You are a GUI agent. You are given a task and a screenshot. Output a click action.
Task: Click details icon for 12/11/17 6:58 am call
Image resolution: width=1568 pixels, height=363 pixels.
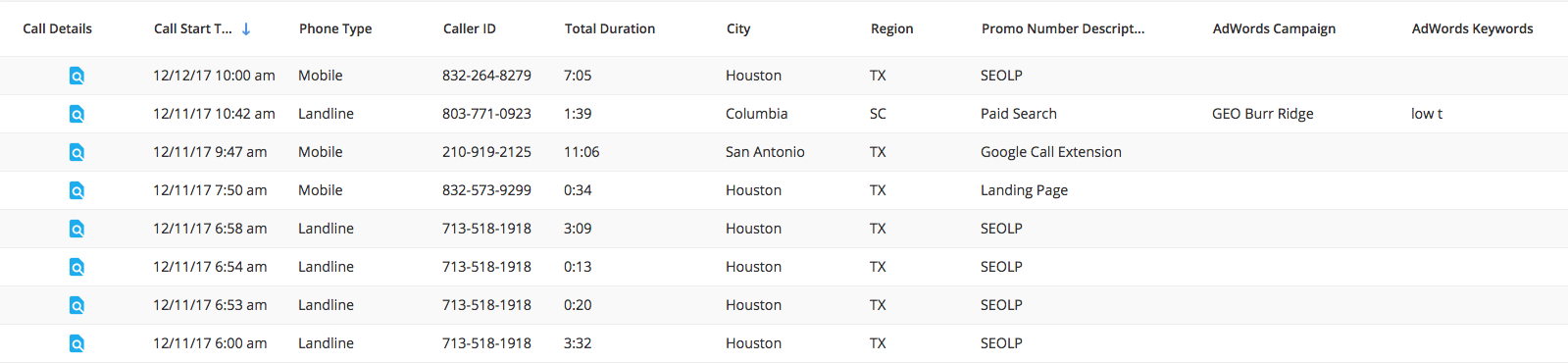point(76,229)
